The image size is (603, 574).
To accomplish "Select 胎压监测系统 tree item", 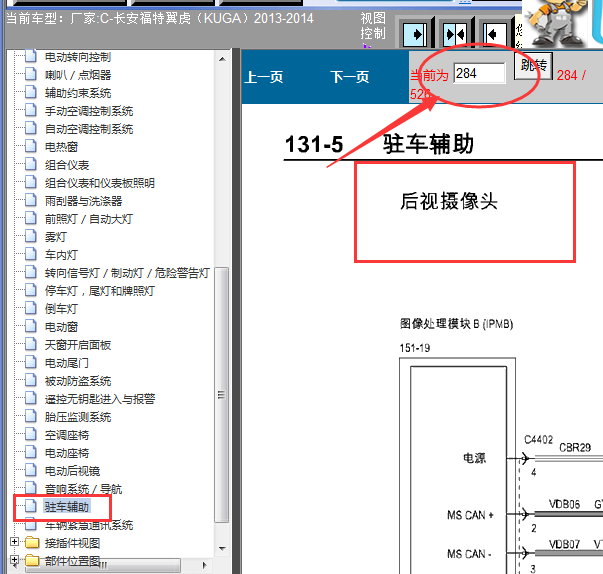I will tap(78, 417).
